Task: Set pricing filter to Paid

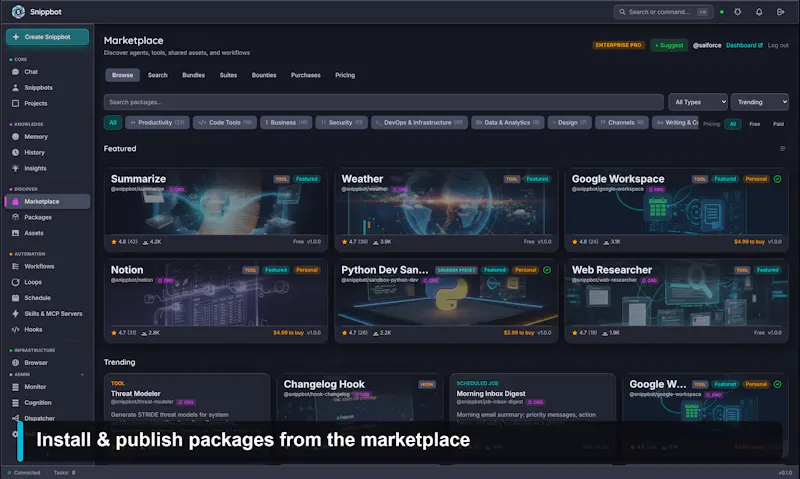Action: click(778, 124)
